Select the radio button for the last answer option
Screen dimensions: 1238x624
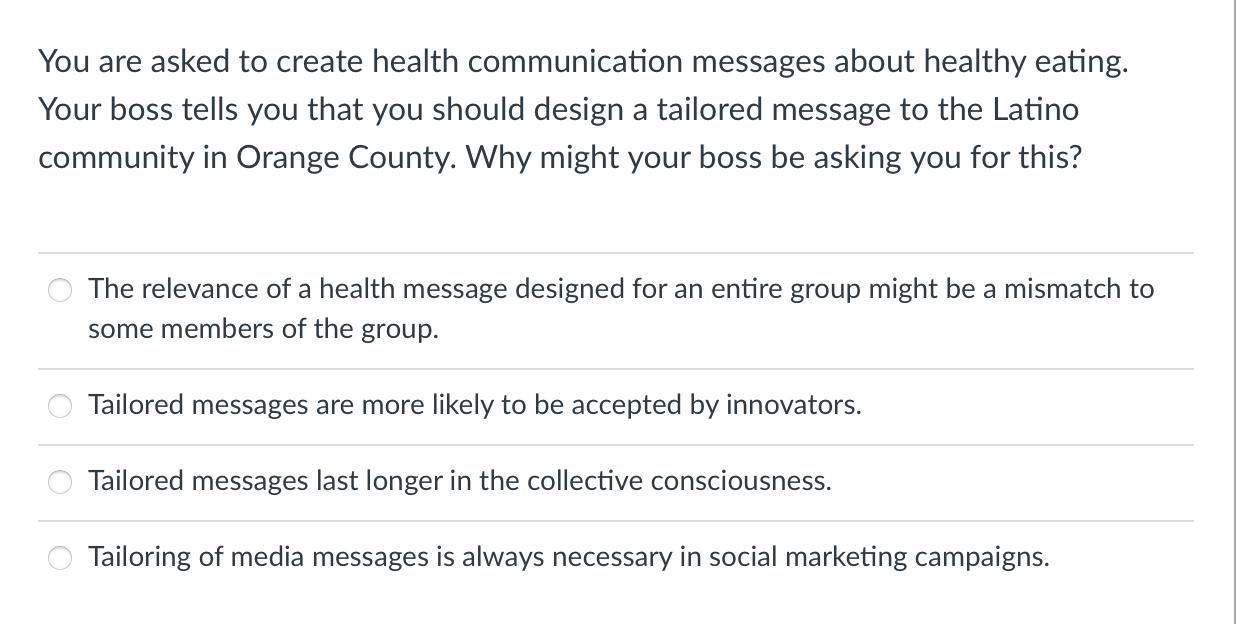click(x=60, y=558)
